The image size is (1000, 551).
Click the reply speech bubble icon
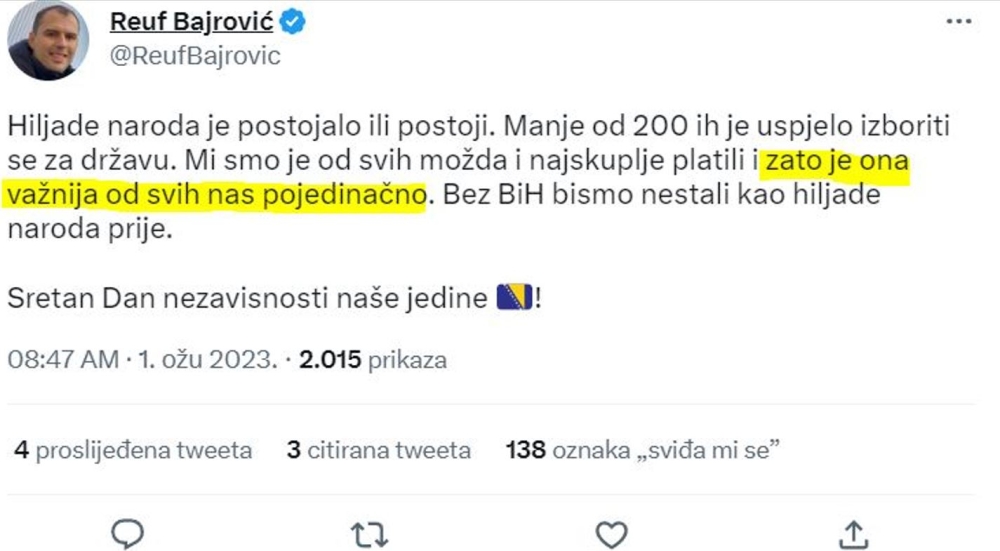127,533
